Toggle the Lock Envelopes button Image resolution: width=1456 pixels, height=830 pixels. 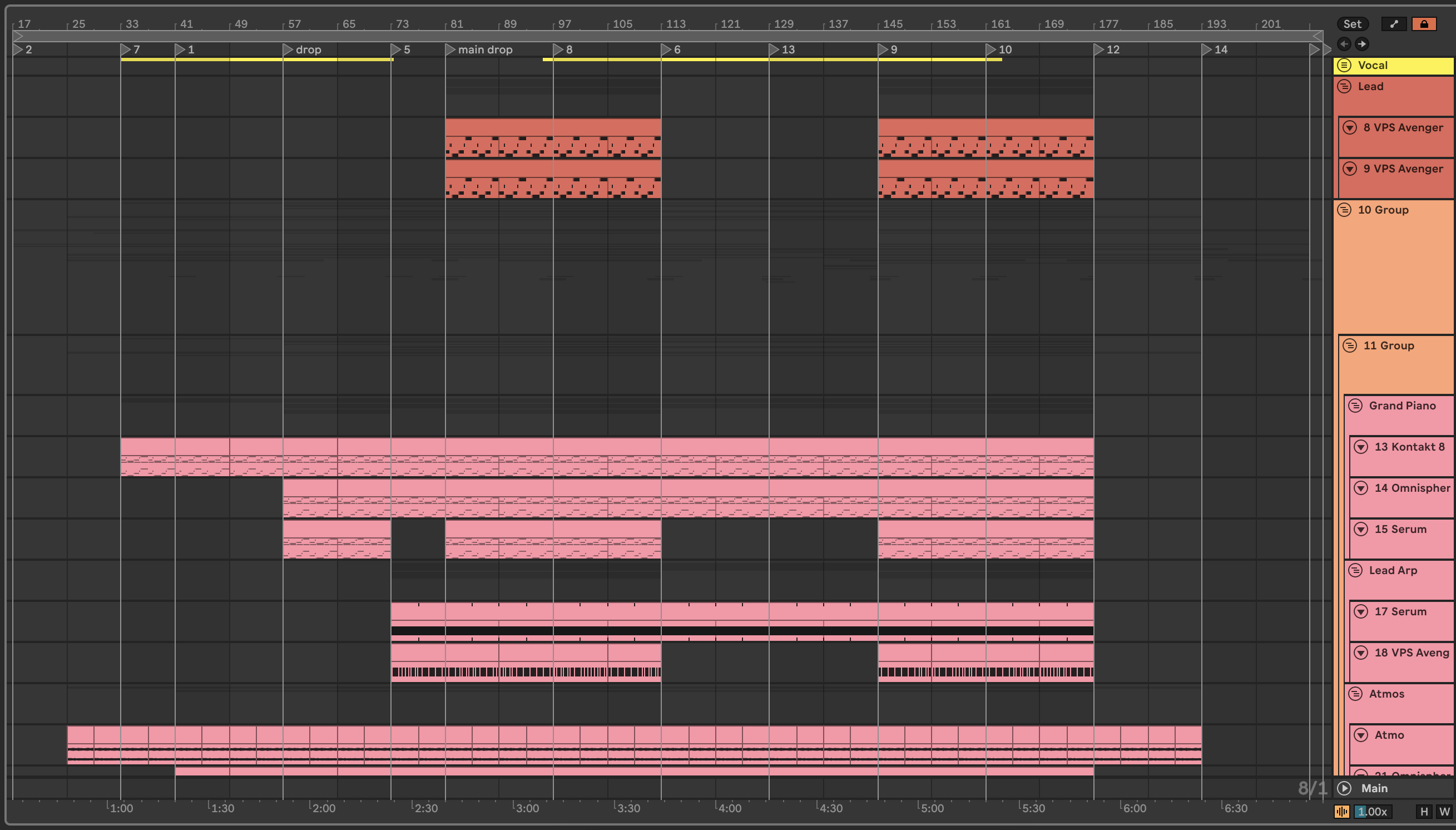(1424, 24)
